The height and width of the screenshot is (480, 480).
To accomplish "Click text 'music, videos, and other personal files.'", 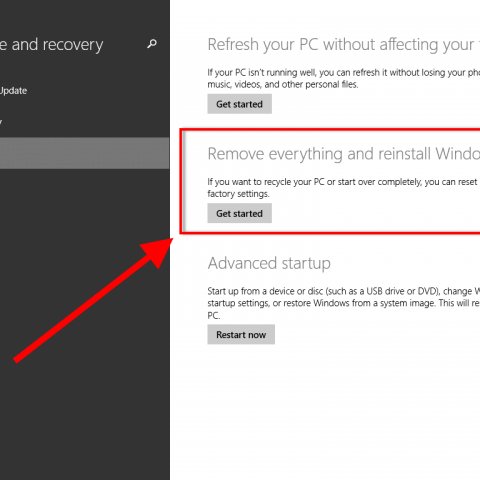I will point(283,85).
